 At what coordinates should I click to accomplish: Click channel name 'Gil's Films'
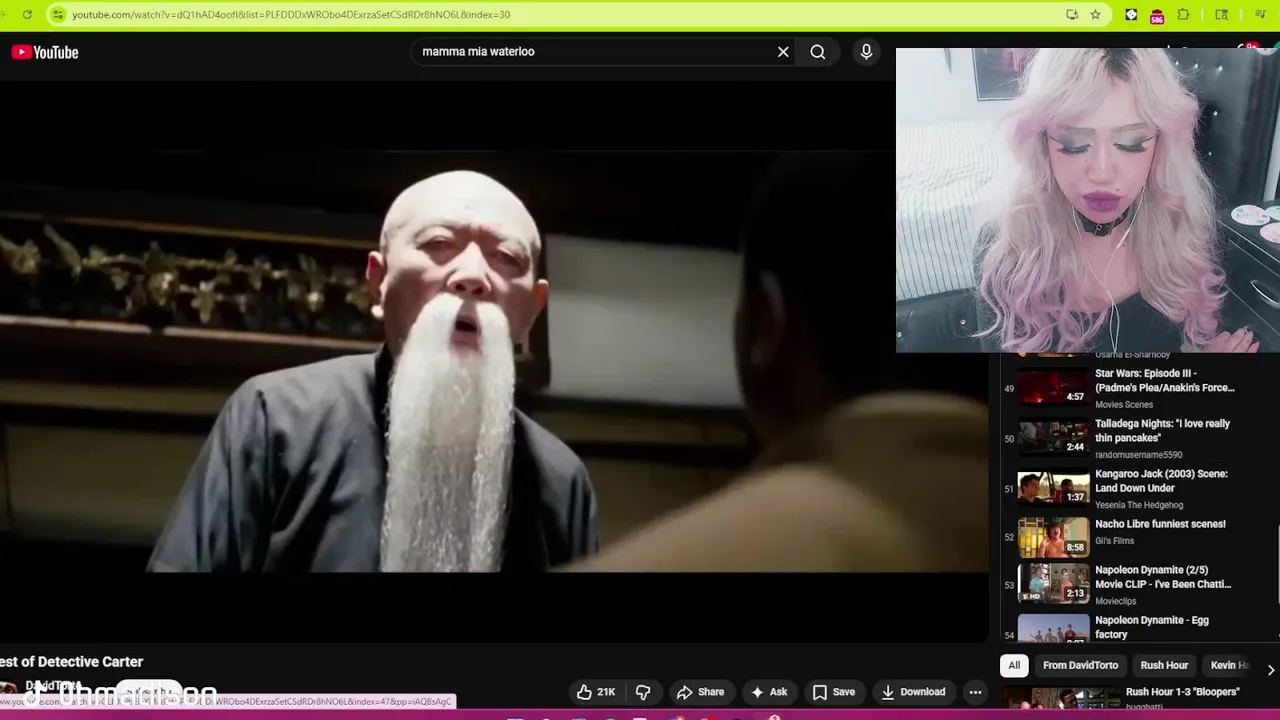[x=1114, y=541]
